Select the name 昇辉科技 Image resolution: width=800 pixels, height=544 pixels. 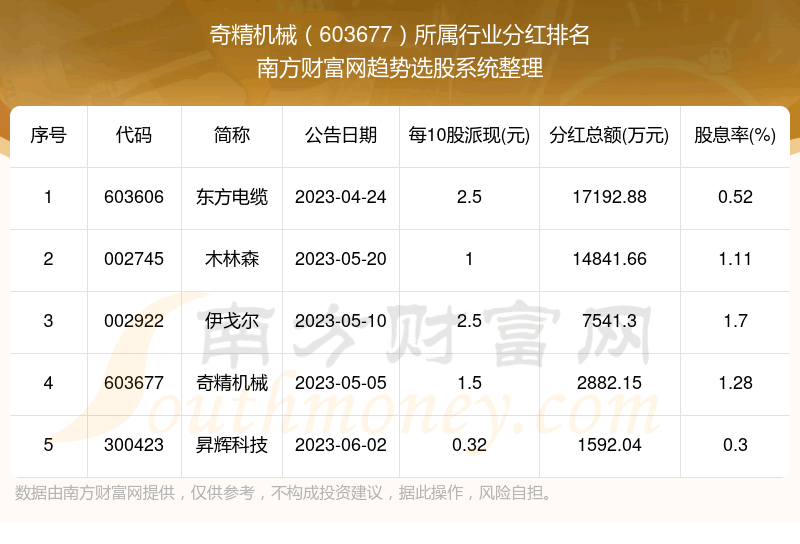click(232, 445)
